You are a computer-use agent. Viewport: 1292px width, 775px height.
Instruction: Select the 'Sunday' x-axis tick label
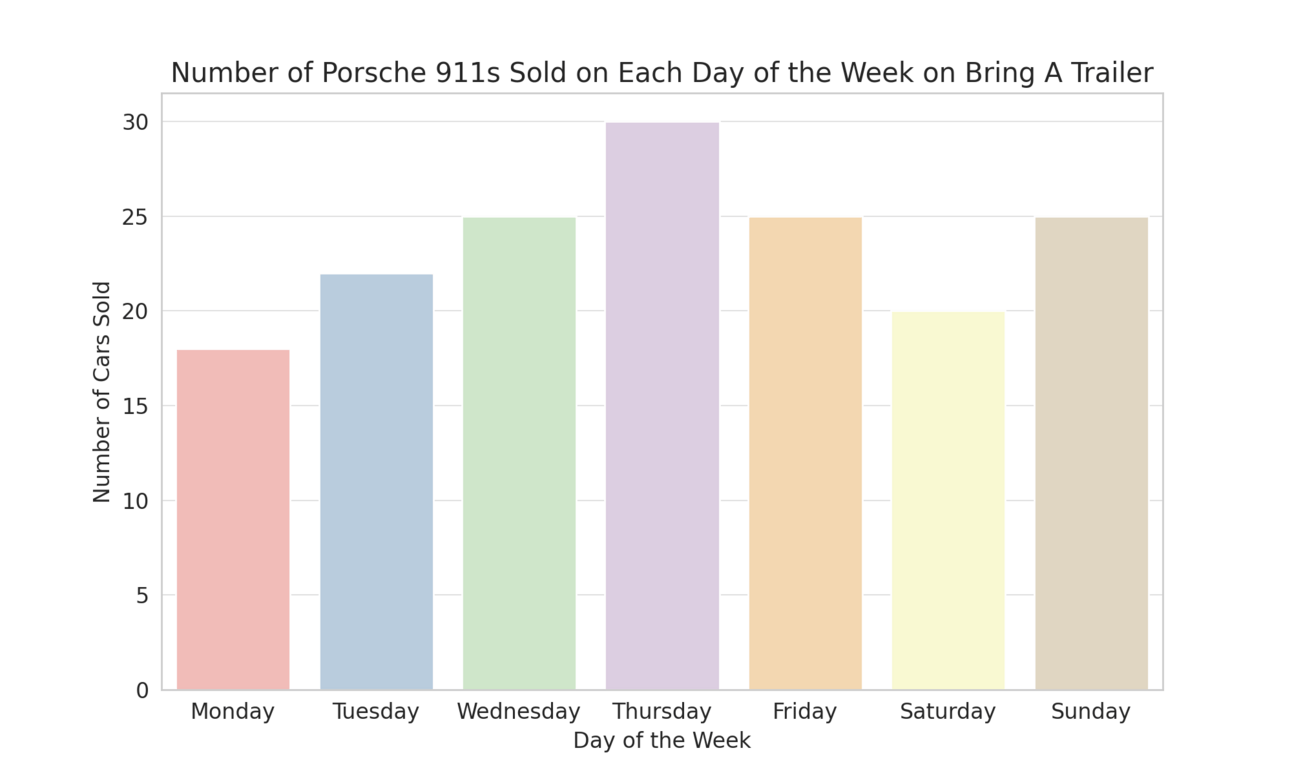[x=1091, y=712]
